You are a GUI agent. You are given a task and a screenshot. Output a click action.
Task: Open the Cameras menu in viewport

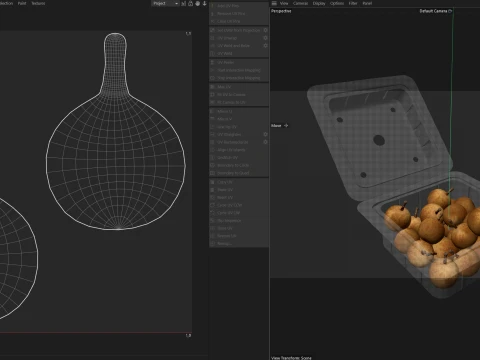300,3
